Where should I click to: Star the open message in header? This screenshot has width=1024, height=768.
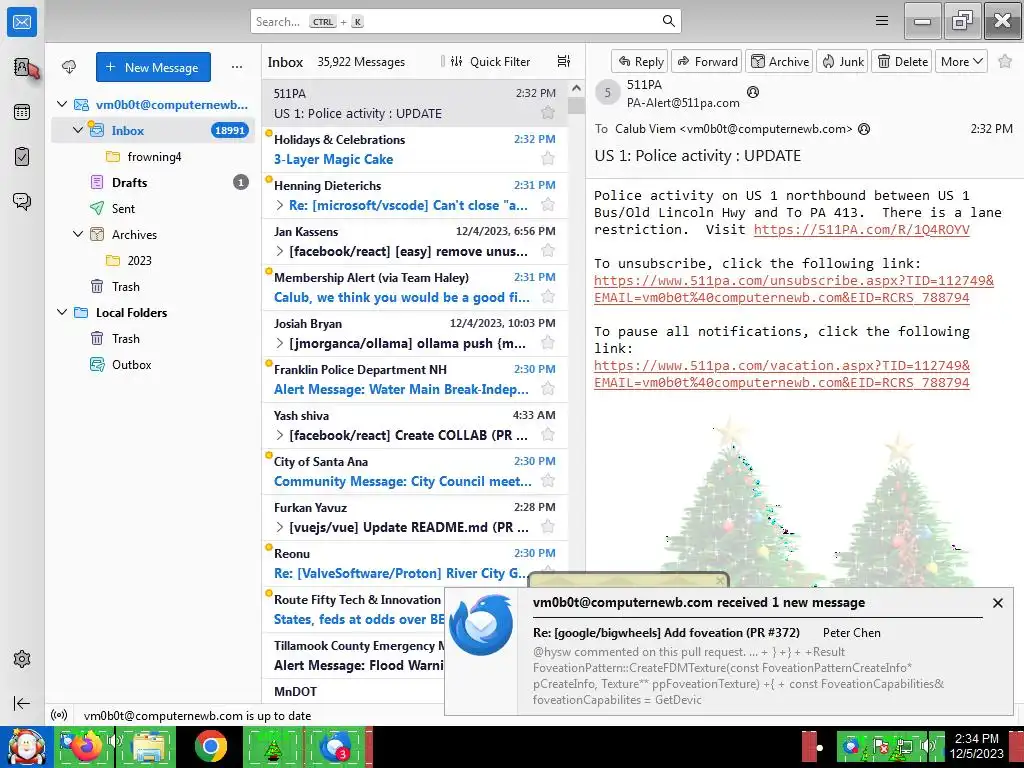1005,61
